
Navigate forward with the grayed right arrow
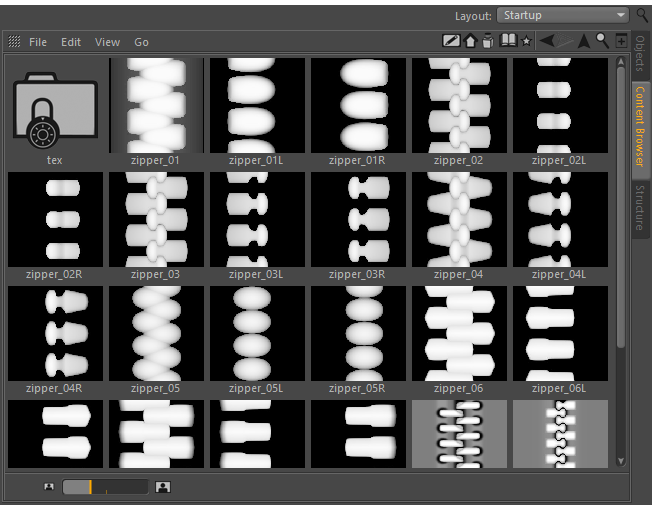(565, 41)
